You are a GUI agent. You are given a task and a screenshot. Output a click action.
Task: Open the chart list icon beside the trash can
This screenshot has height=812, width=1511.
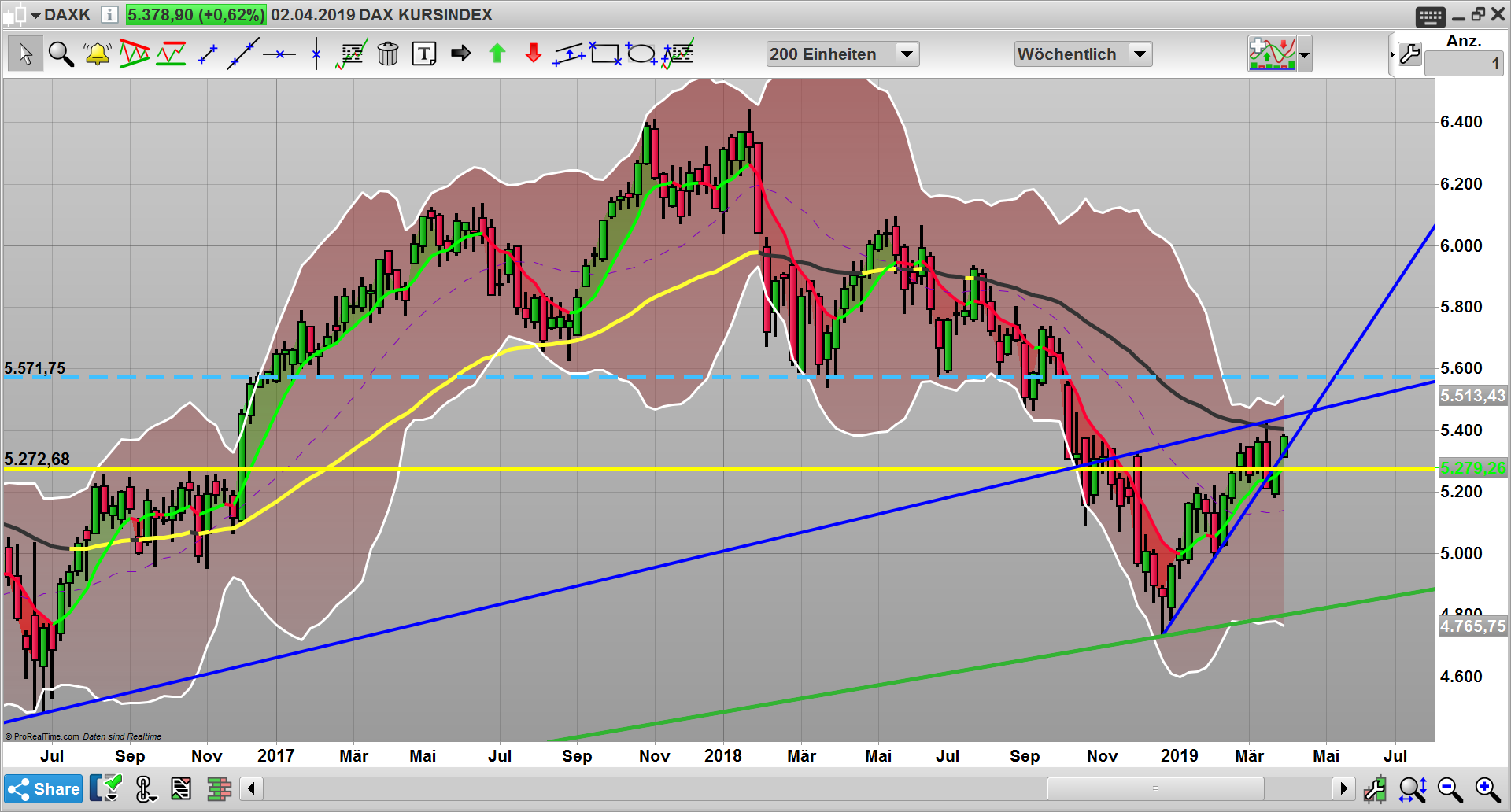tap(351, 54)
